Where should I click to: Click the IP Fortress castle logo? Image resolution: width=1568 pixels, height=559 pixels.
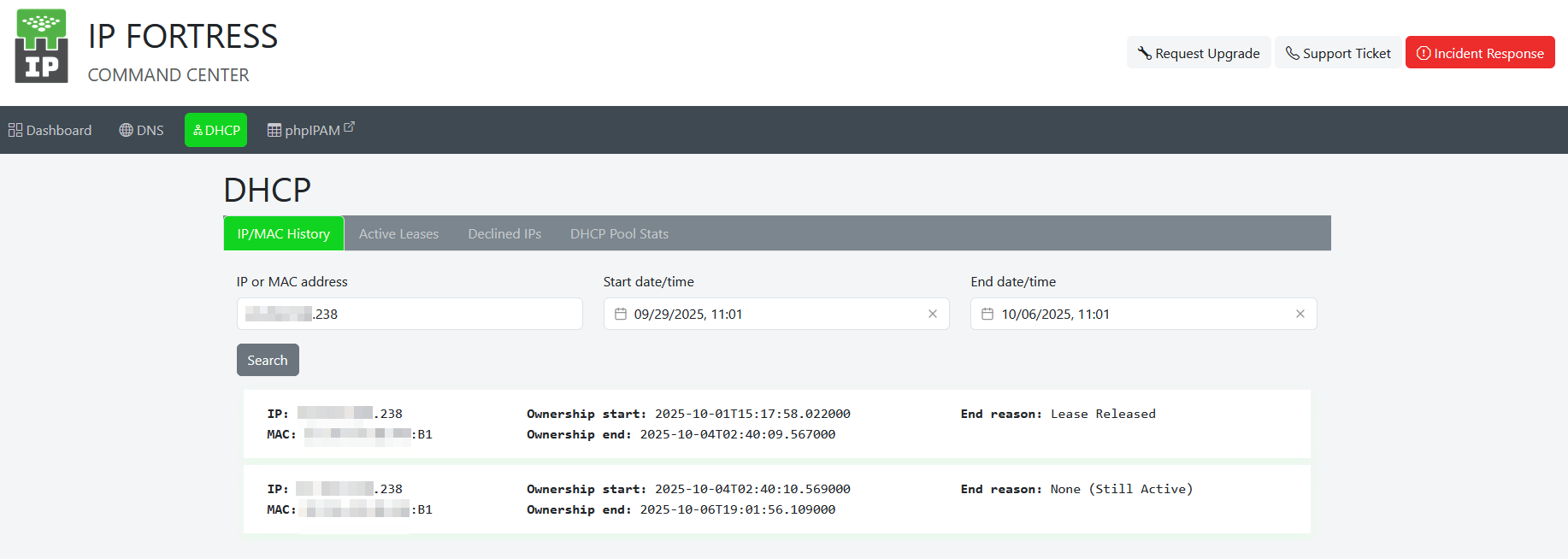coord(41,46)
